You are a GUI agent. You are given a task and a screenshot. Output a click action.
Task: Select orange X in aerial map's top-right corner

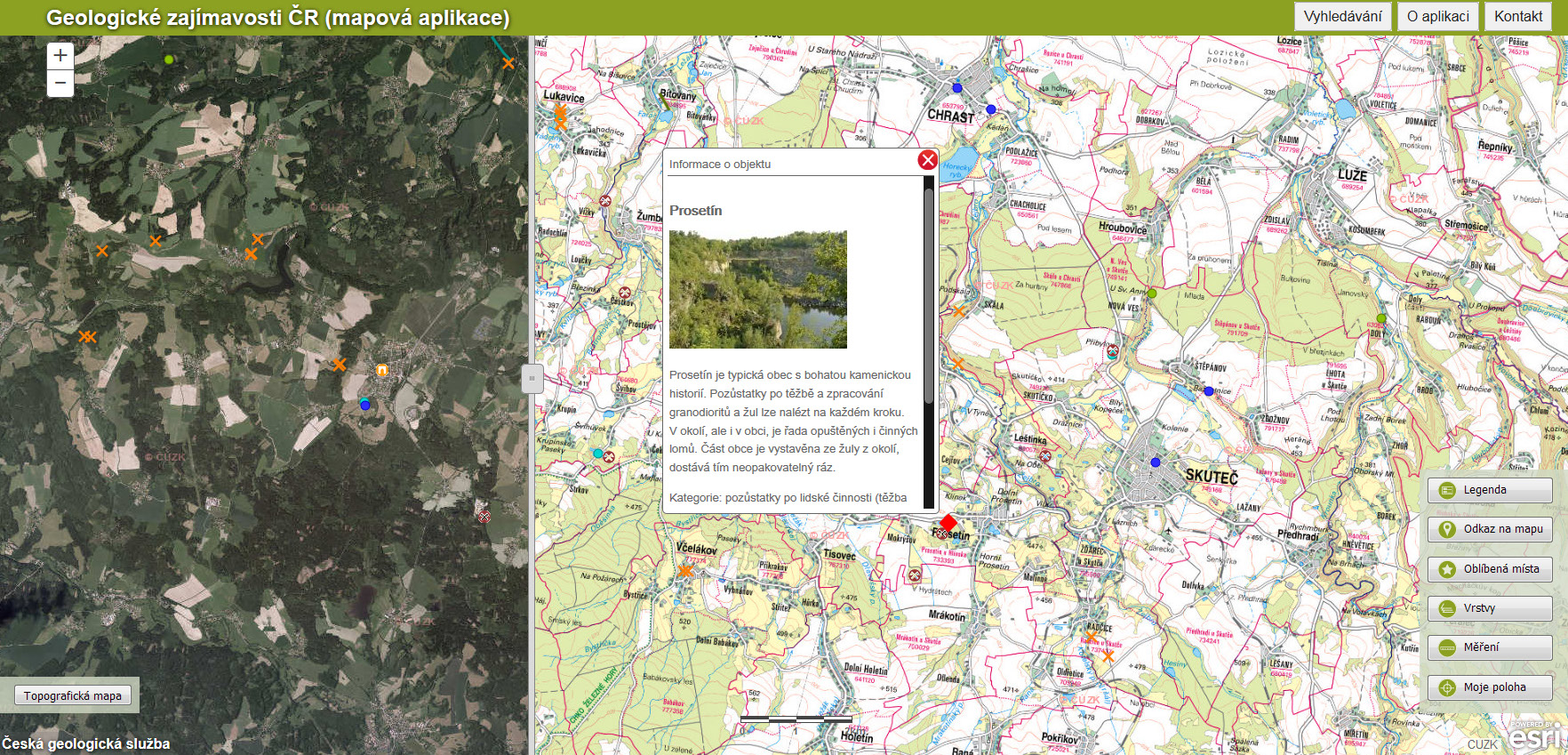508,63
